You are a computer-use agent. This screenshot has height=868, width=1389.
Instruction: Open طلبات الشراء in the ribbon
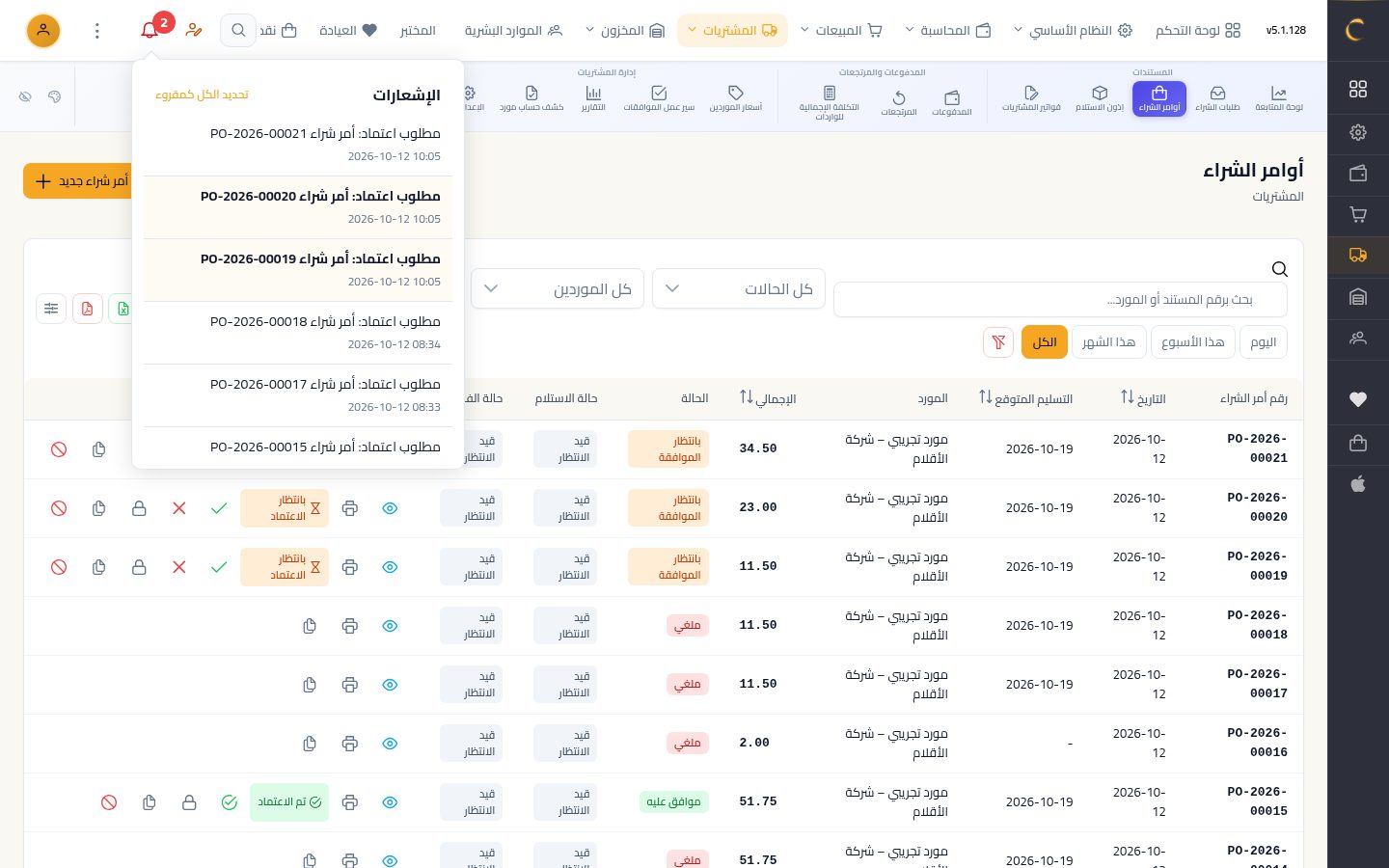pyautogui.click(x=1217, y=98)
